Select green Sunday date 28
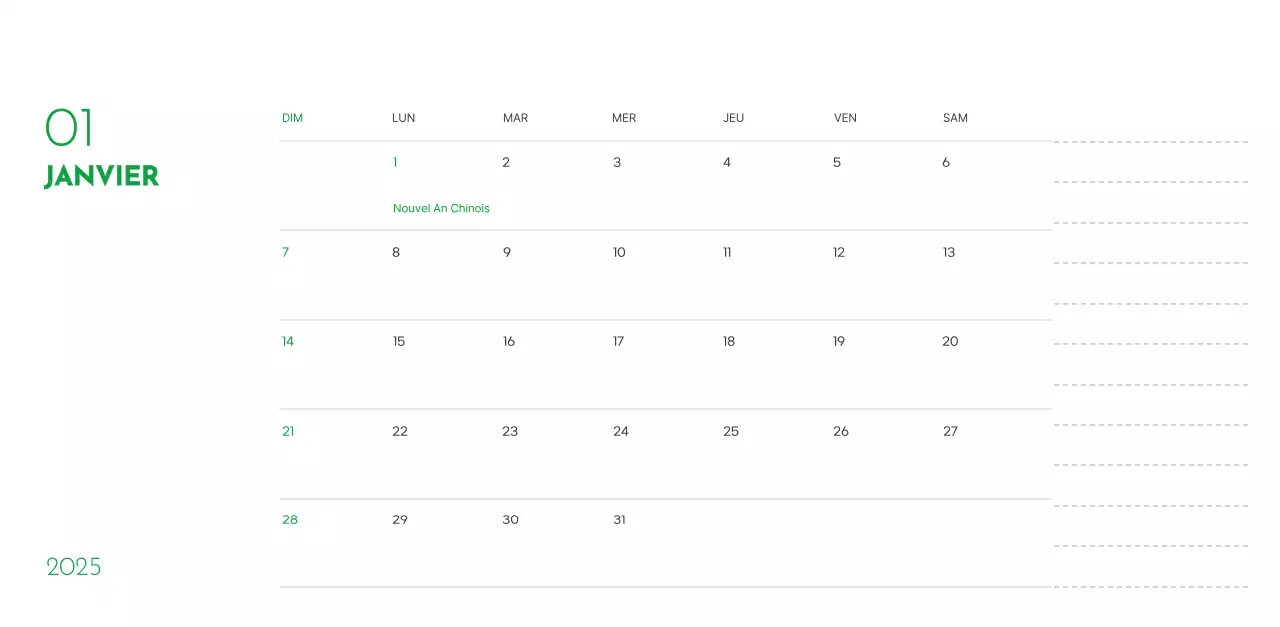Viewport: 1280px width, 627px height. (x=290, y=520)
